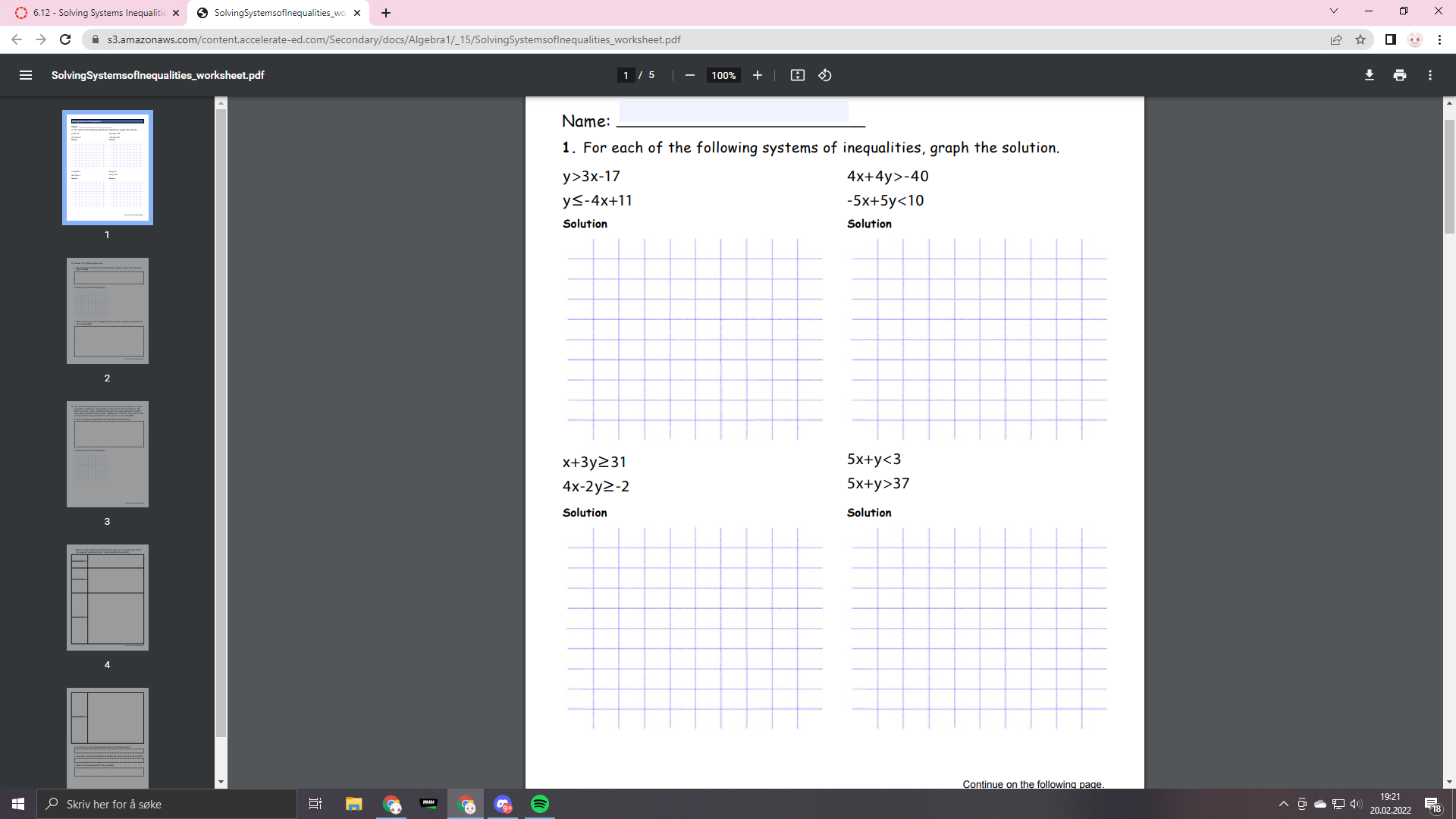The image size is (1456, 819).
Task: Switch to the 6.12 Solving Systems tab
Action: point(99,13)
